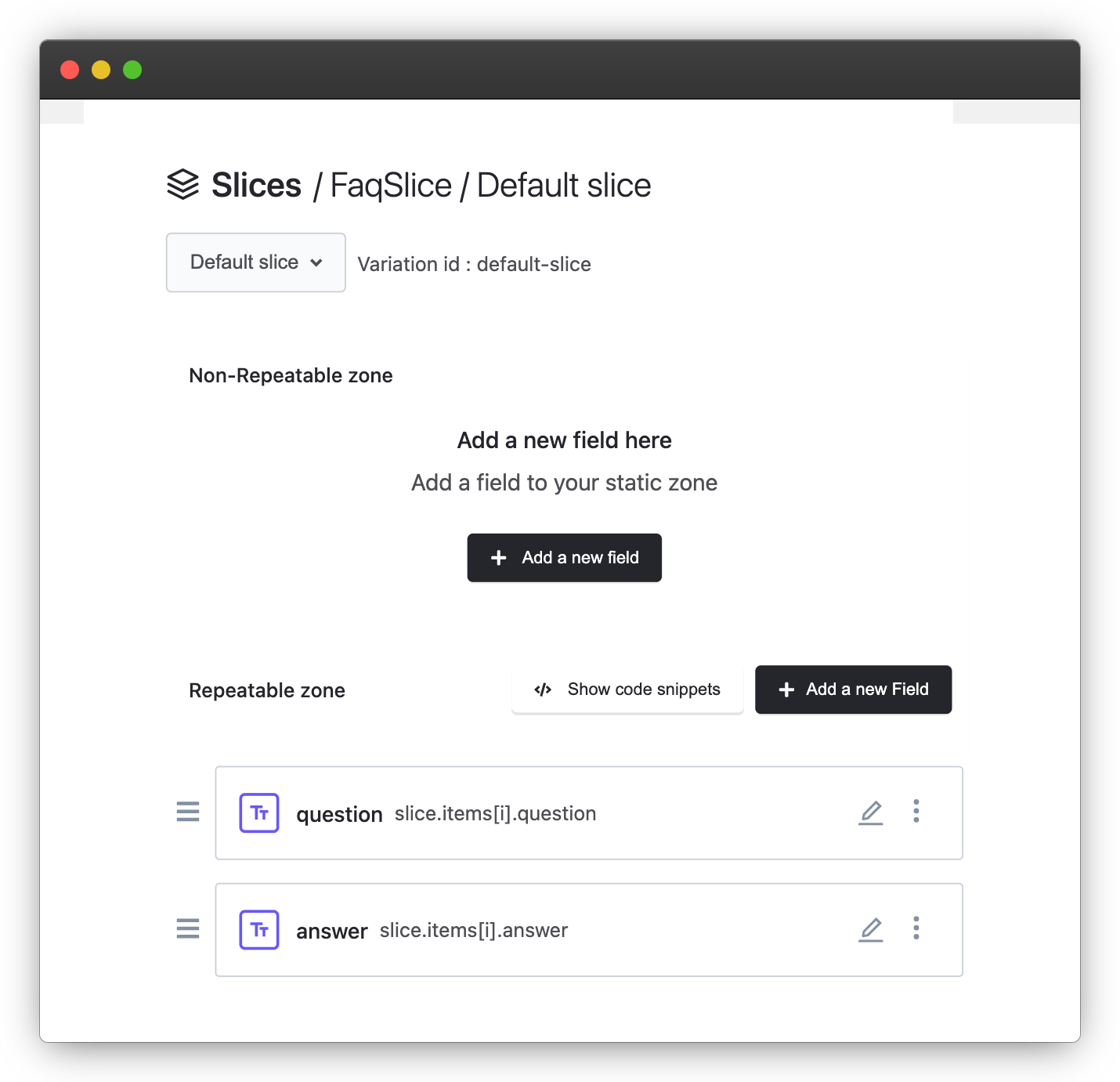Screen dimensions: 1120x1082
Task: Click the code snippet icon next to Show code snippets
Action: [544, 689]
